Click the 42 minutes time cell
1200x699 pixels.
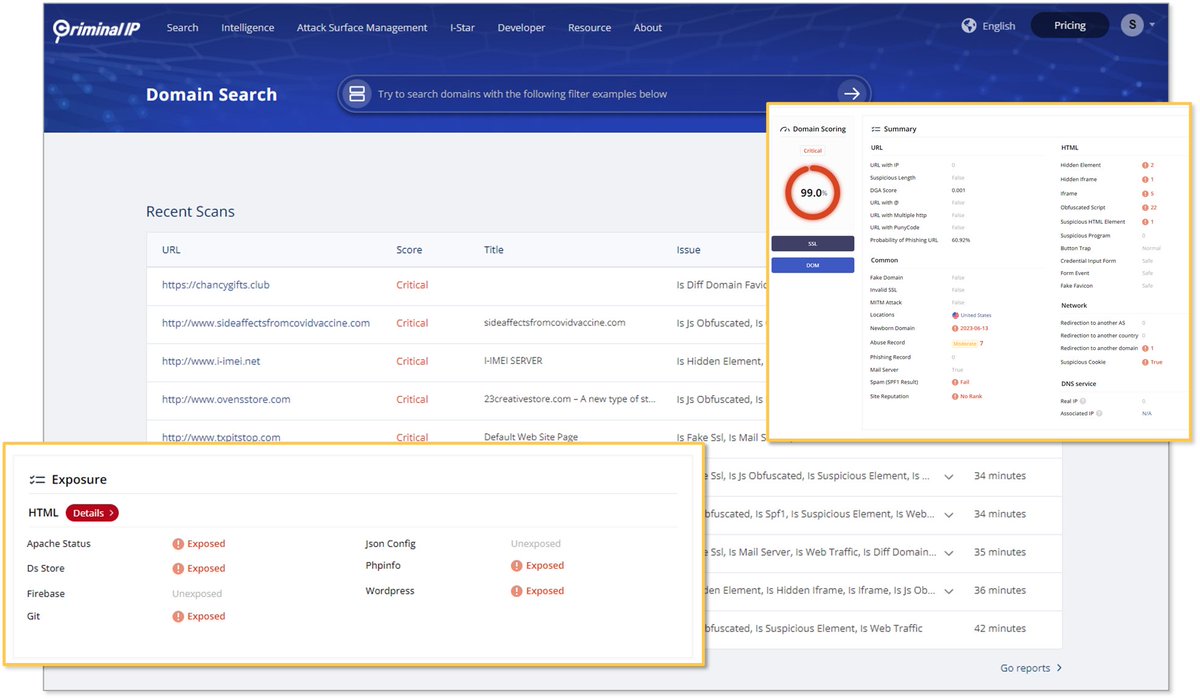(x=1000, y=628)
